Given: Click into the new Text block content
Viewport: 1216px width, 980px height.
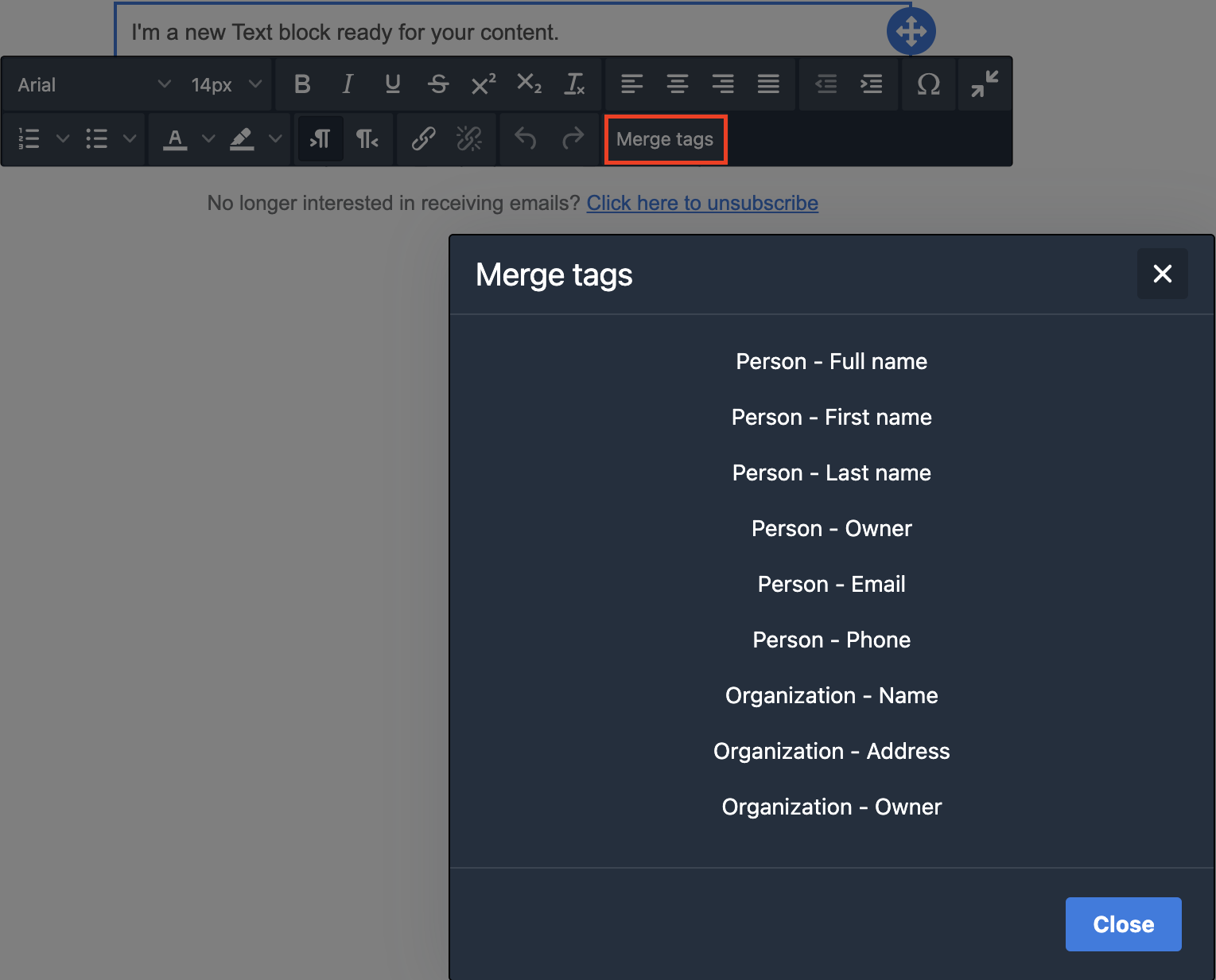Looking at the screenshot, I should coord(345,33).
